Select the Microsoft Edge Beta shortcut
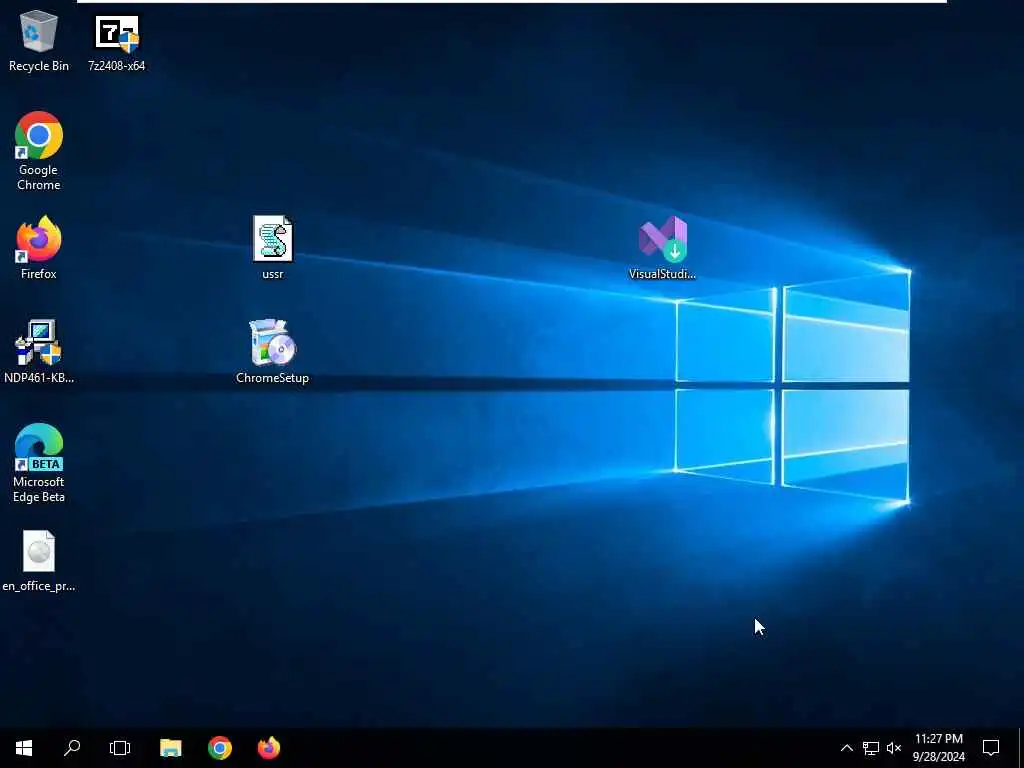This screenshot has height=768, width=1024. pos(39,463)
